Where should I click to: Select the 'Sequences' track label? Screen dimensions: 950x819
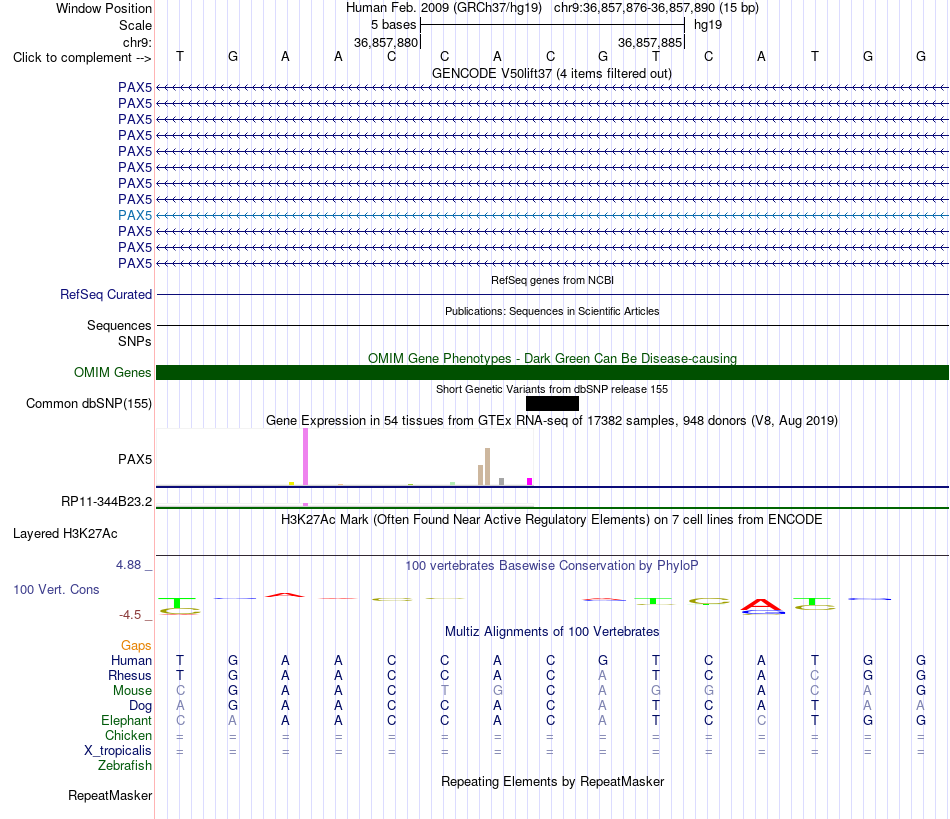click(119, 326)
